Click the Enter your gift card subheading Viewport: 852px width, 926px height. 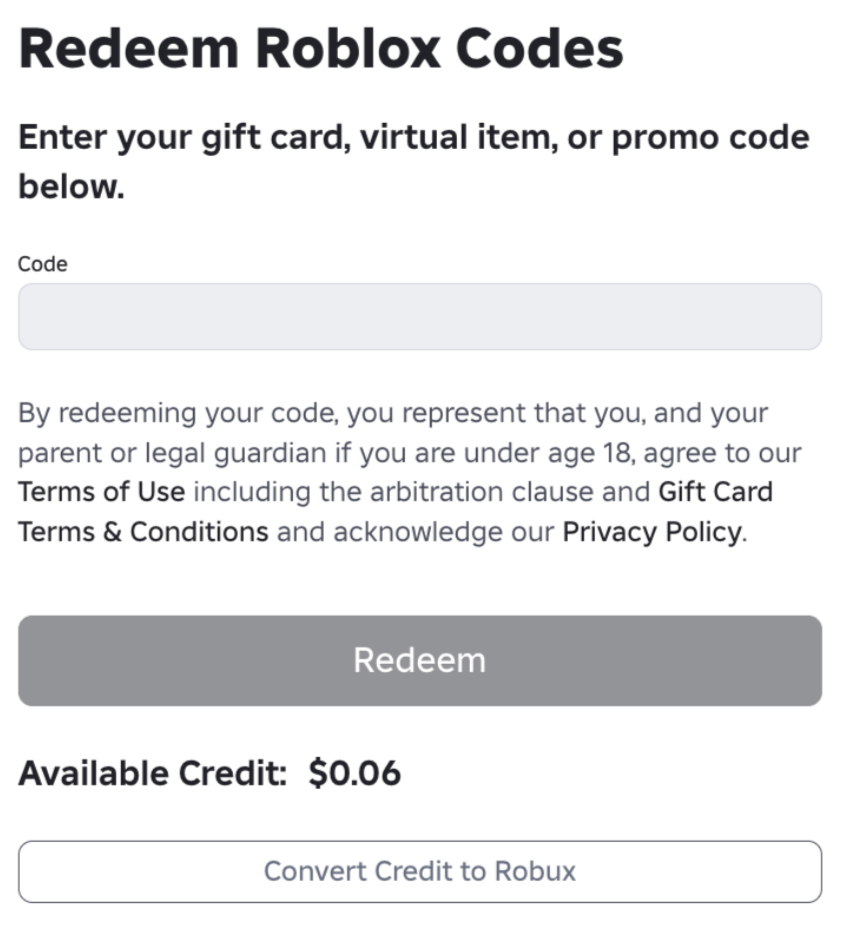(x=413, y=161)
